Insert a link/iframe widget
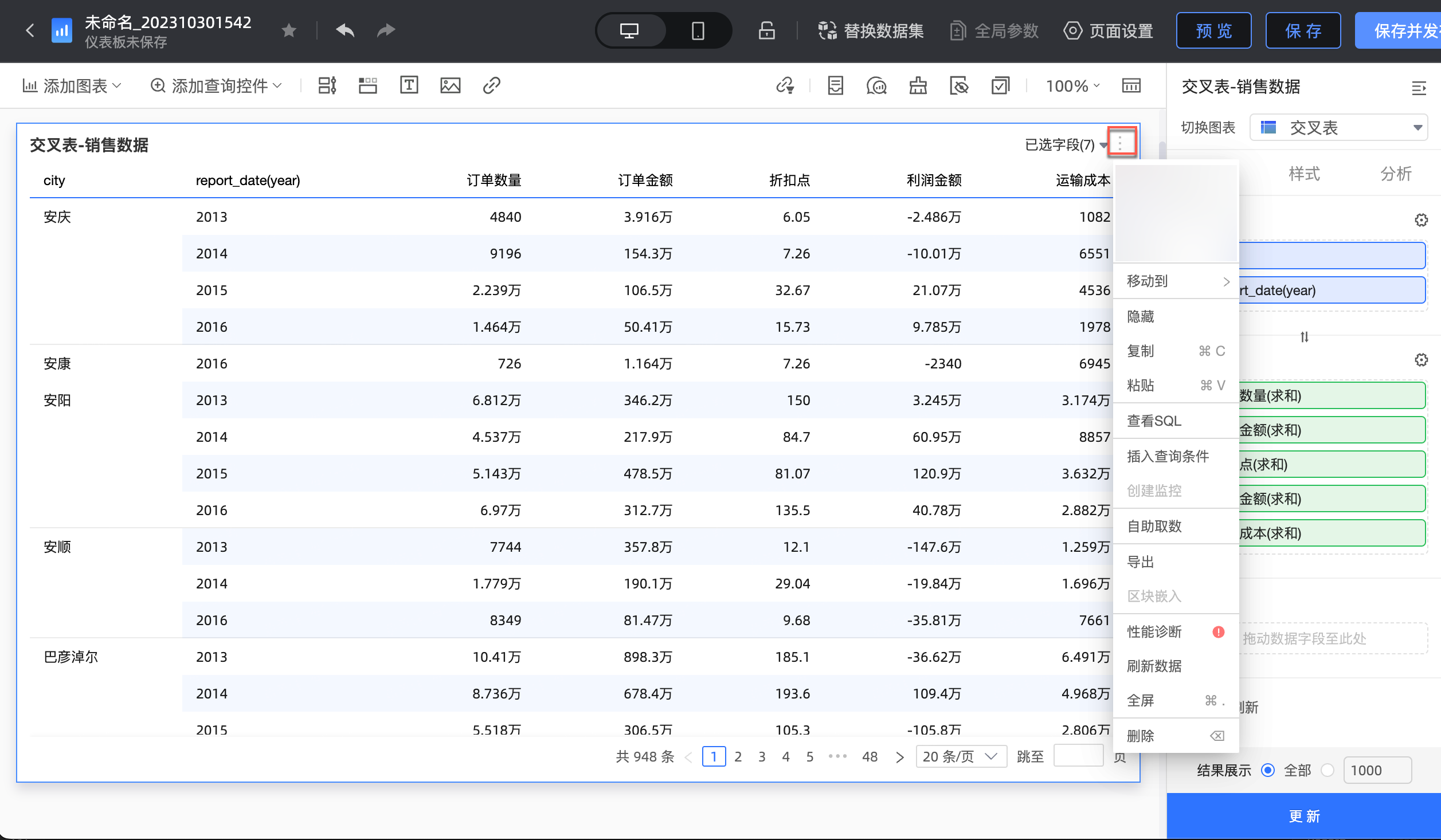Image resolution: width=1441 pixels, height=840 pixels. pos(492,86)
